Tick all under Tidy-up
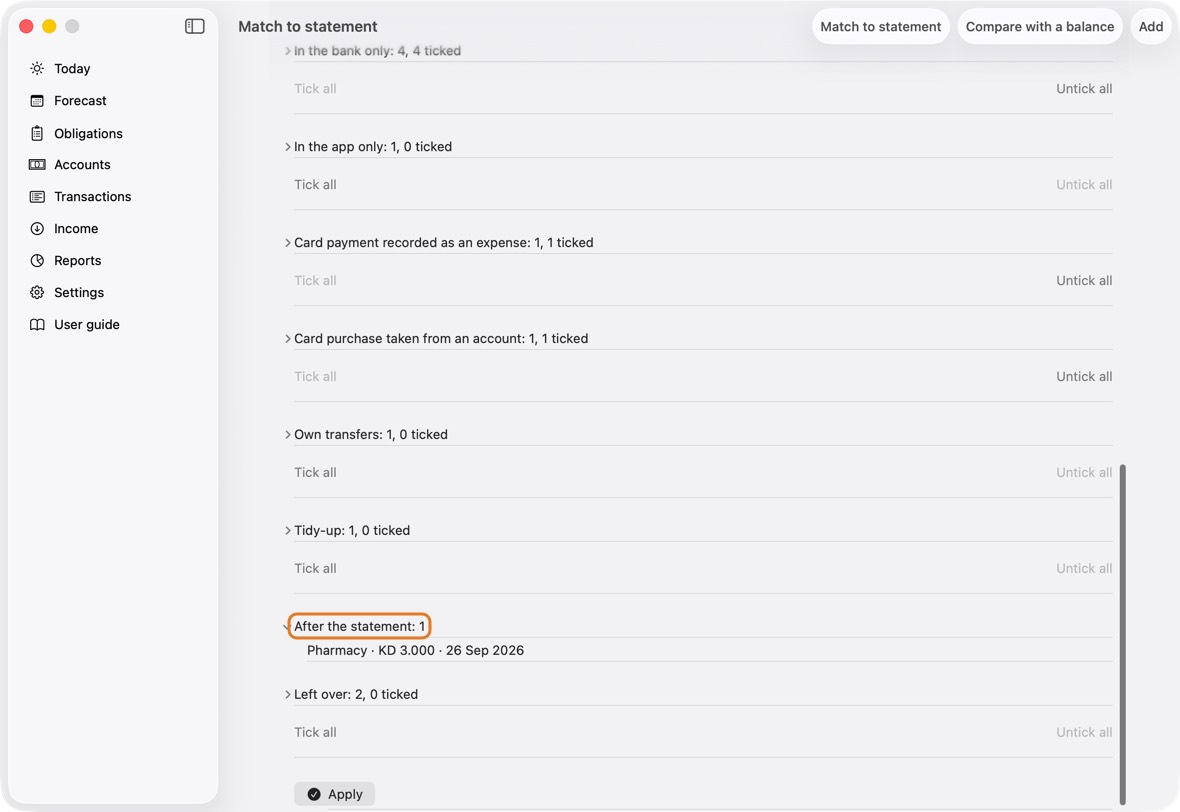 tap(315, 568)
